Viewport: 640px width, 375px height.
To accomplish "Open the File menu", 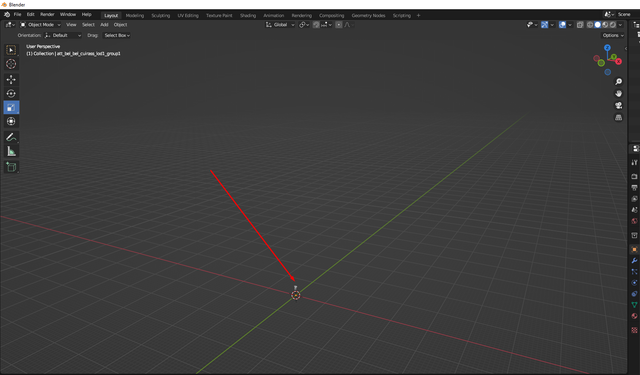I will coord(18,15).
